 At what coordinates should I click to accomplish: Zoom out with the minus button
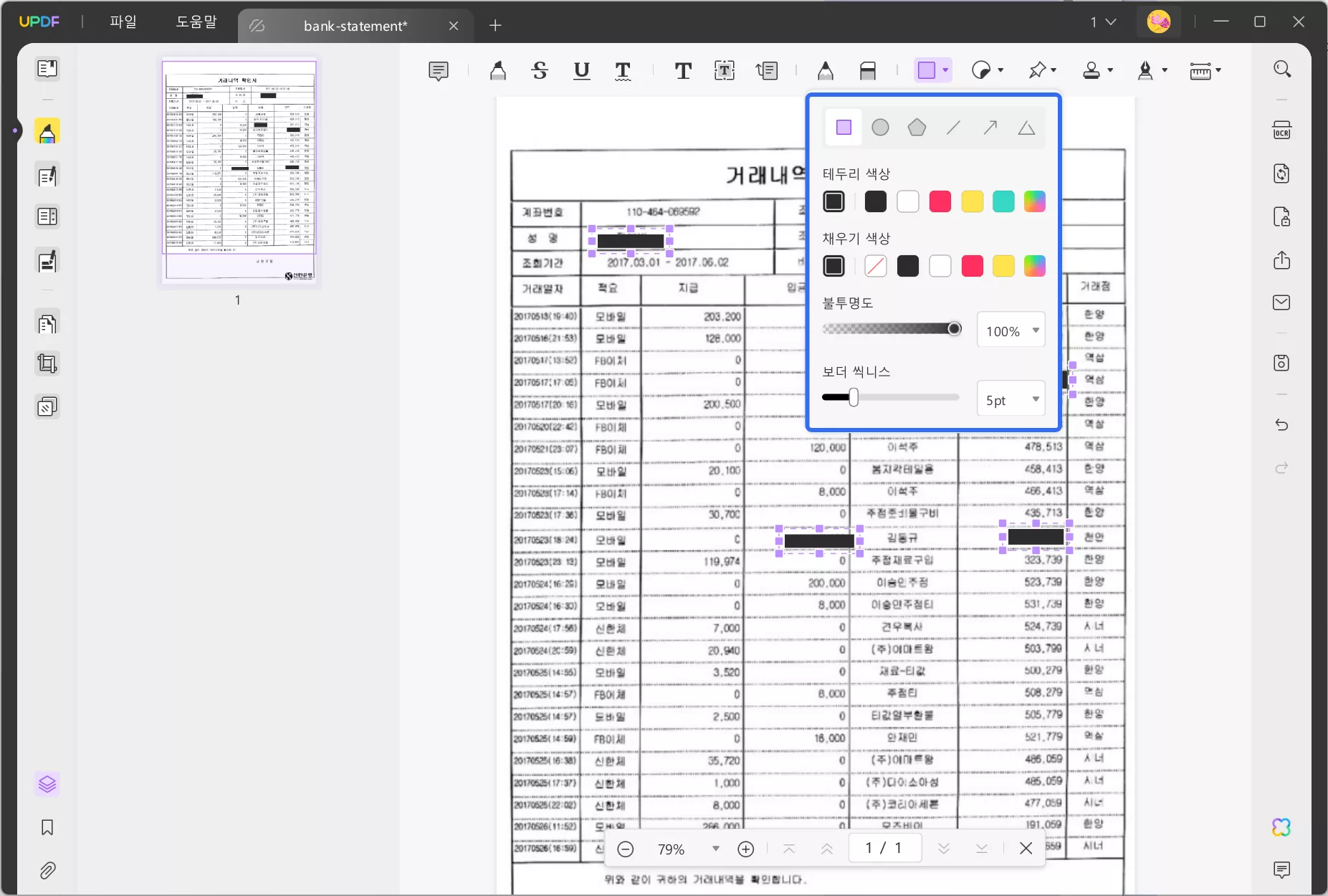coord(626,849)
